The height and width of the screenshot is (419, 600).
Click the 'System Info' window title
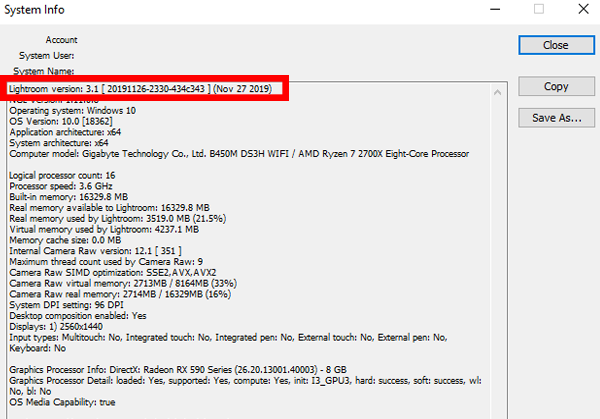pyautogui.click(x=34, y=10)
